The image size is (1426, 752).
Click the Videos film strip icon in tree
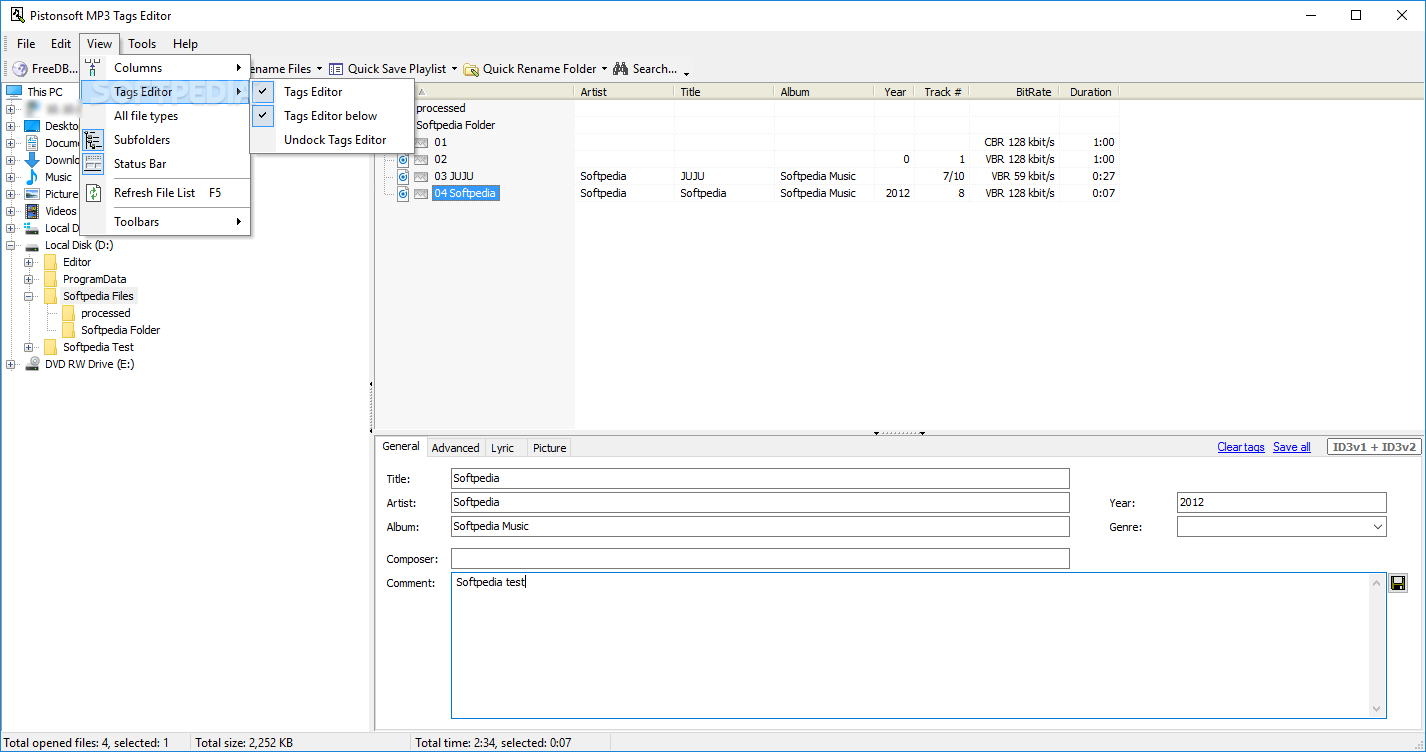pyautogui.click(x=32, y=211)
